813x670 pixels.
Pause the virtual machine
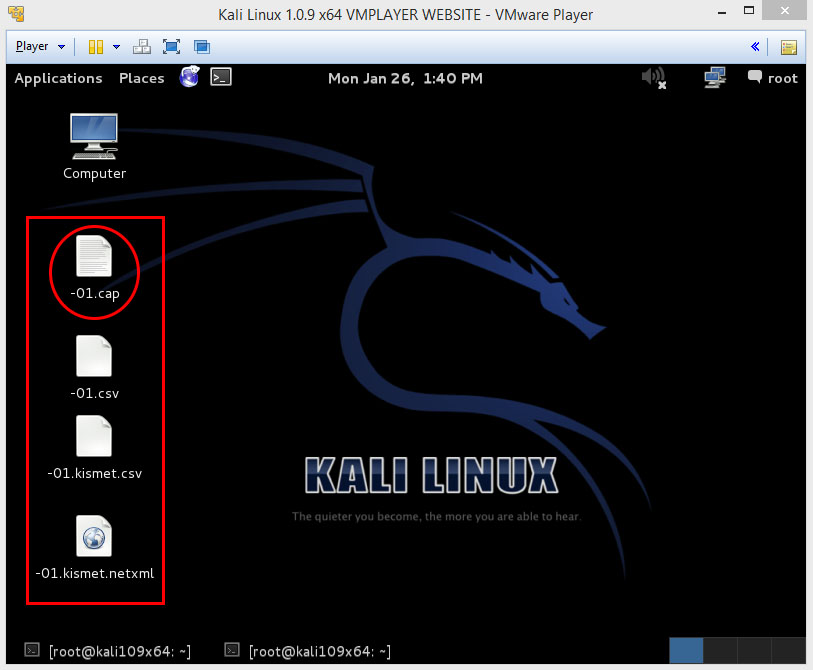96,47
